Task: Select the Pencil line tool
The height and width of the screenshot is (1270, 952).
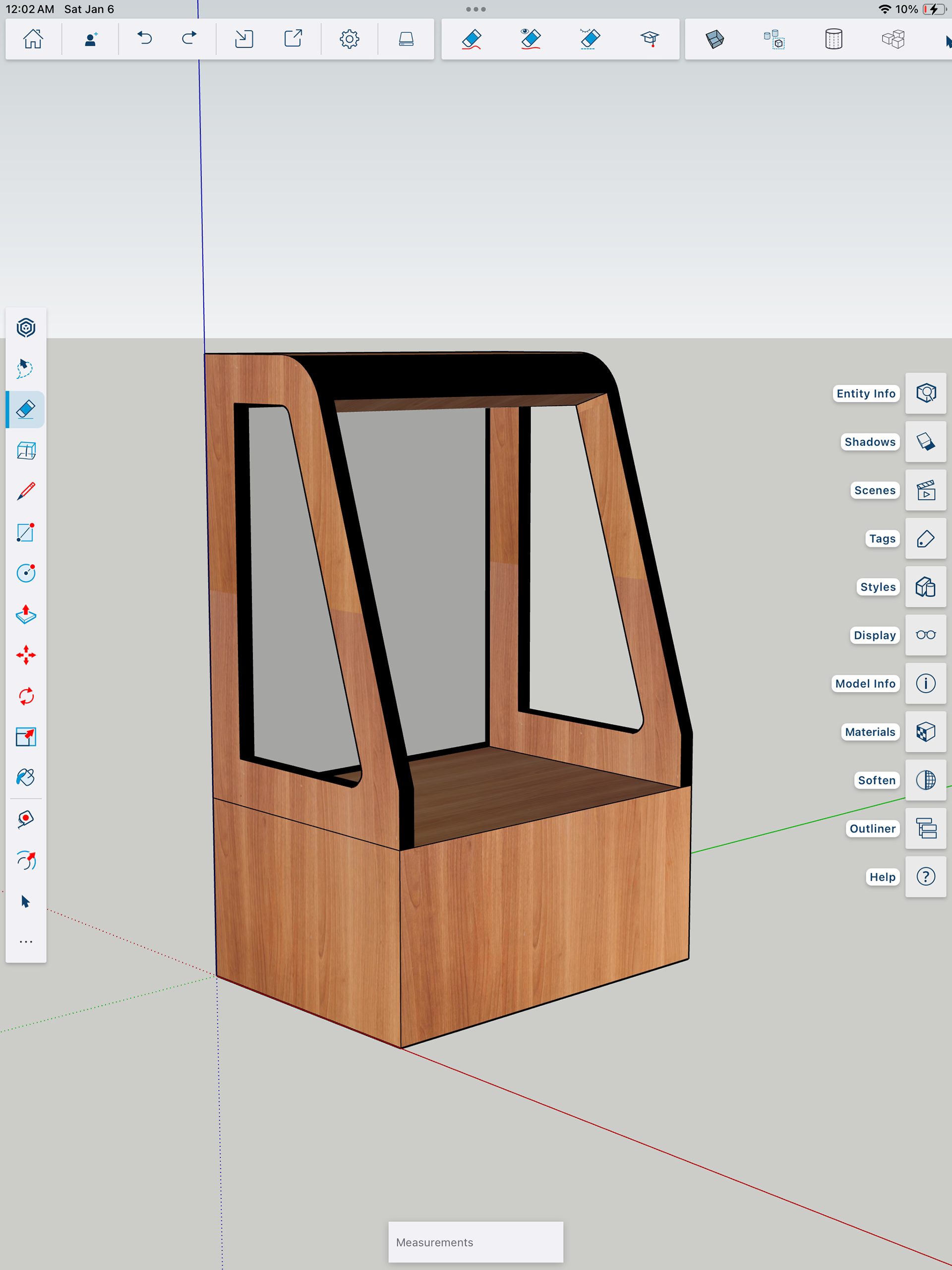Action: tap(26, 491)
